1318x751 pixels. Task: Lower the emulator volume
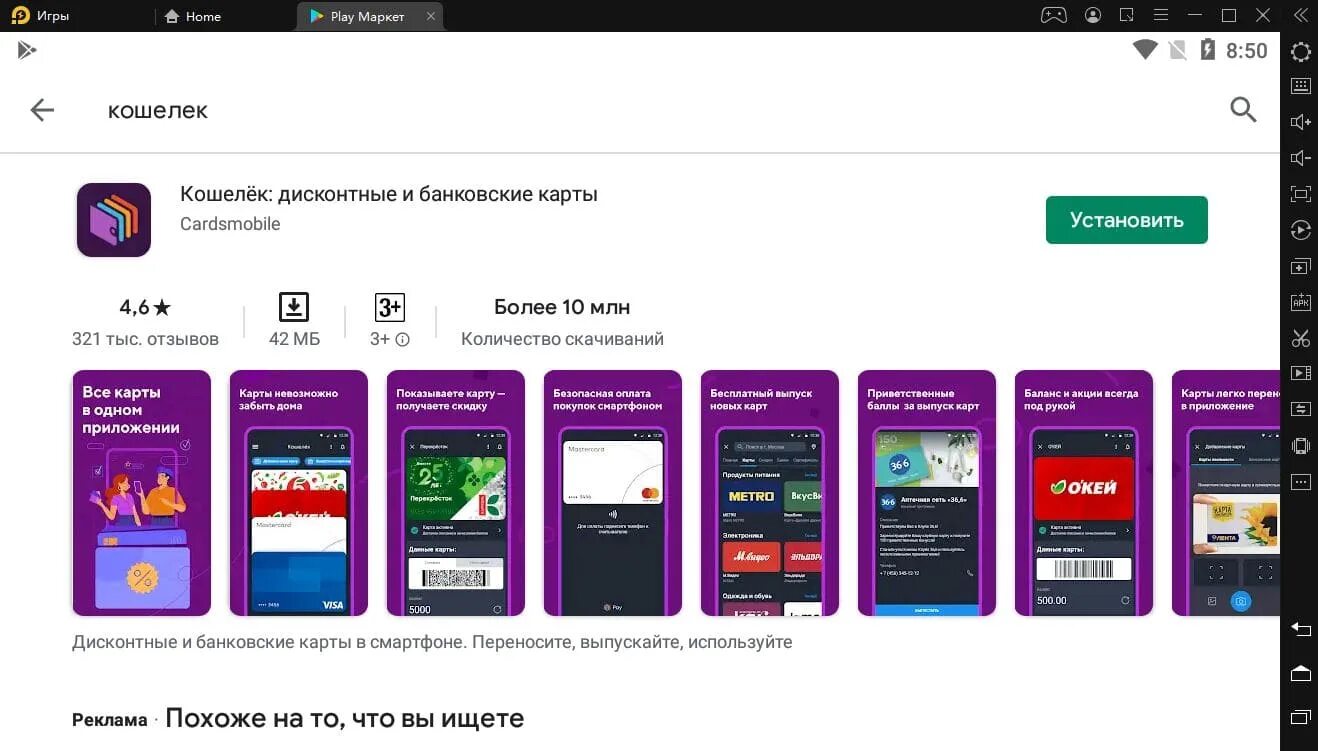pyautogui.click(x=1300, y=158)
